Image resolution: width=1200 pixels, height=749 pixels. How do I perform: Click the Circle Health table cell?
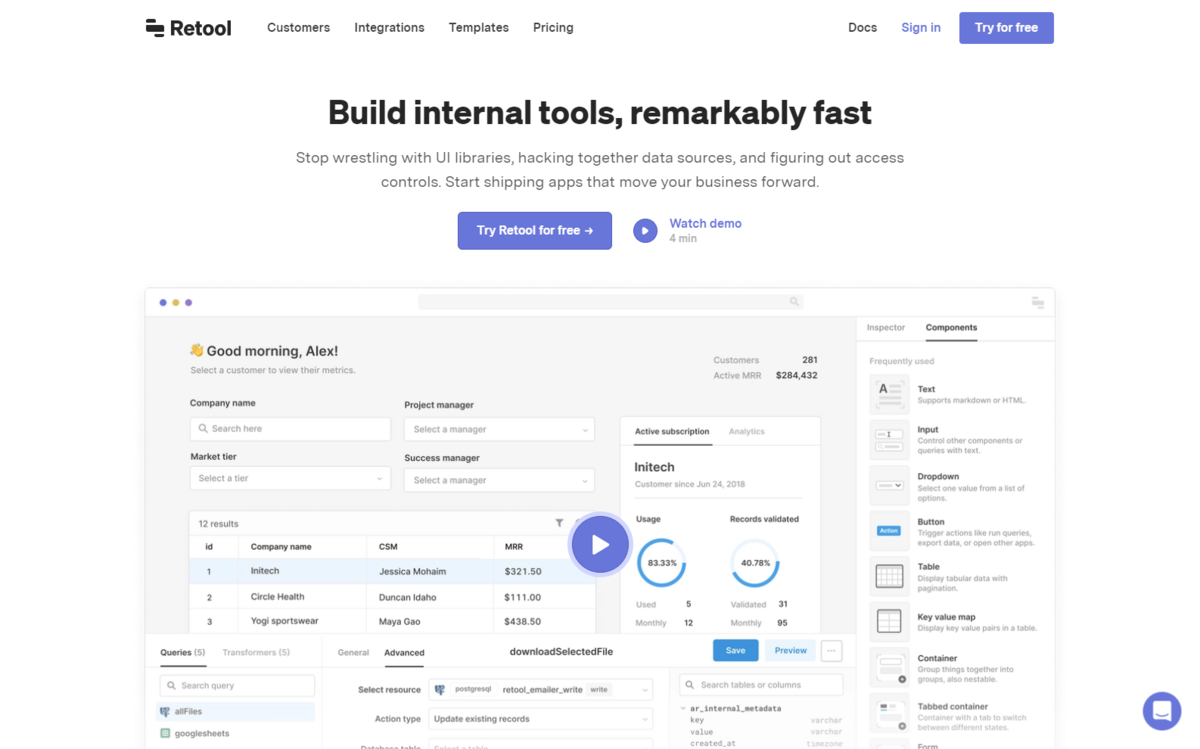click(278, 597)
